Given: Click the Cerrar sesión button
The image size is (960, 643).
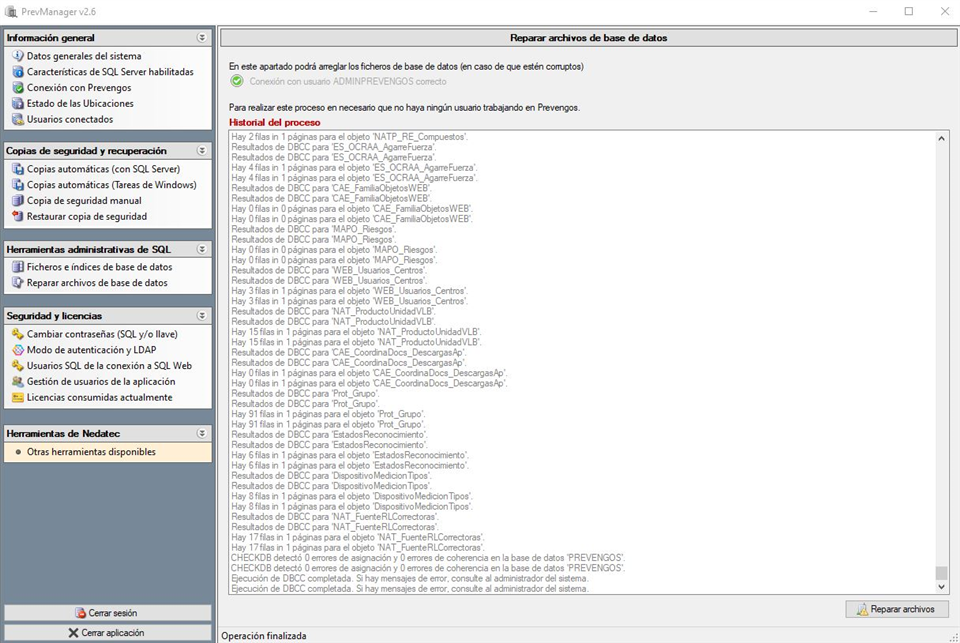Looking at the screenshot, I should pos(107,613).
